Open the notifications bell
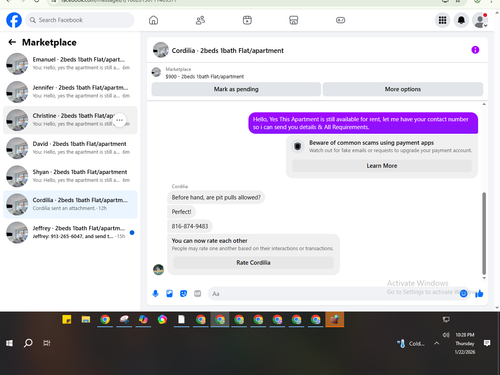Screen dimensions: 500x375 pos(461,20)
